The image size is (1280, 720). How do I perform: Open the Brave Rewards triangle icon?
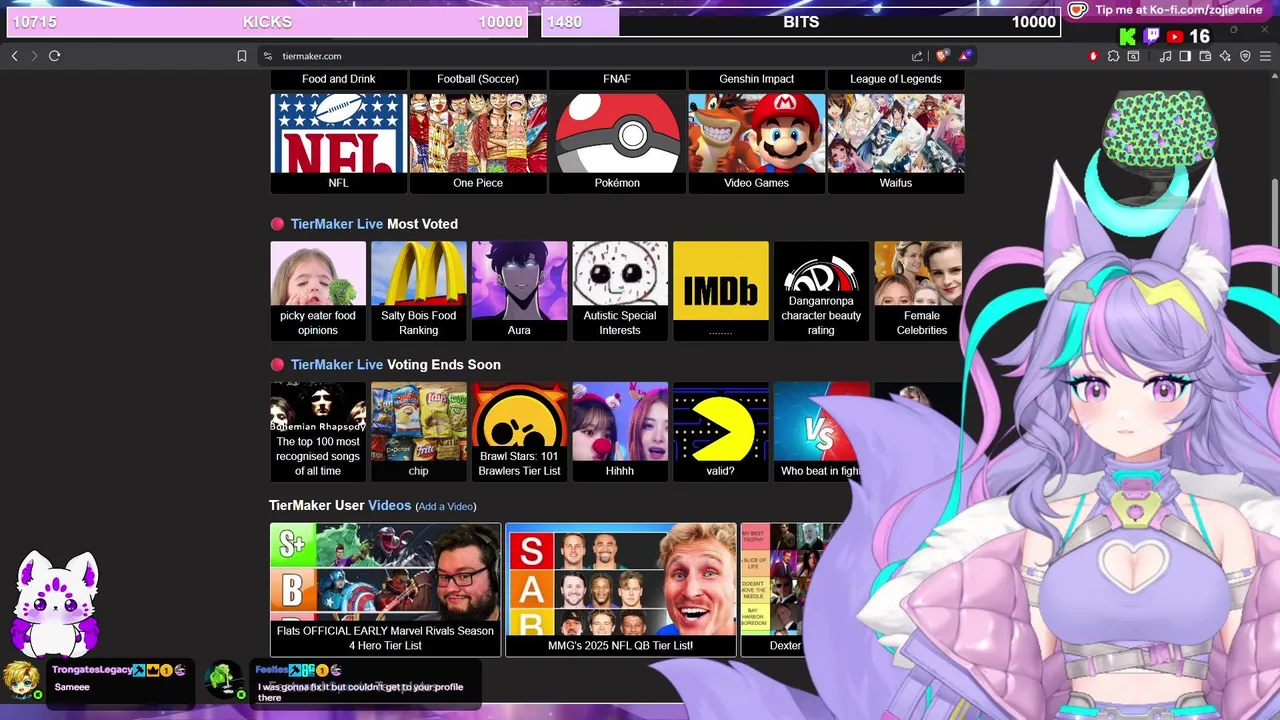965,56
